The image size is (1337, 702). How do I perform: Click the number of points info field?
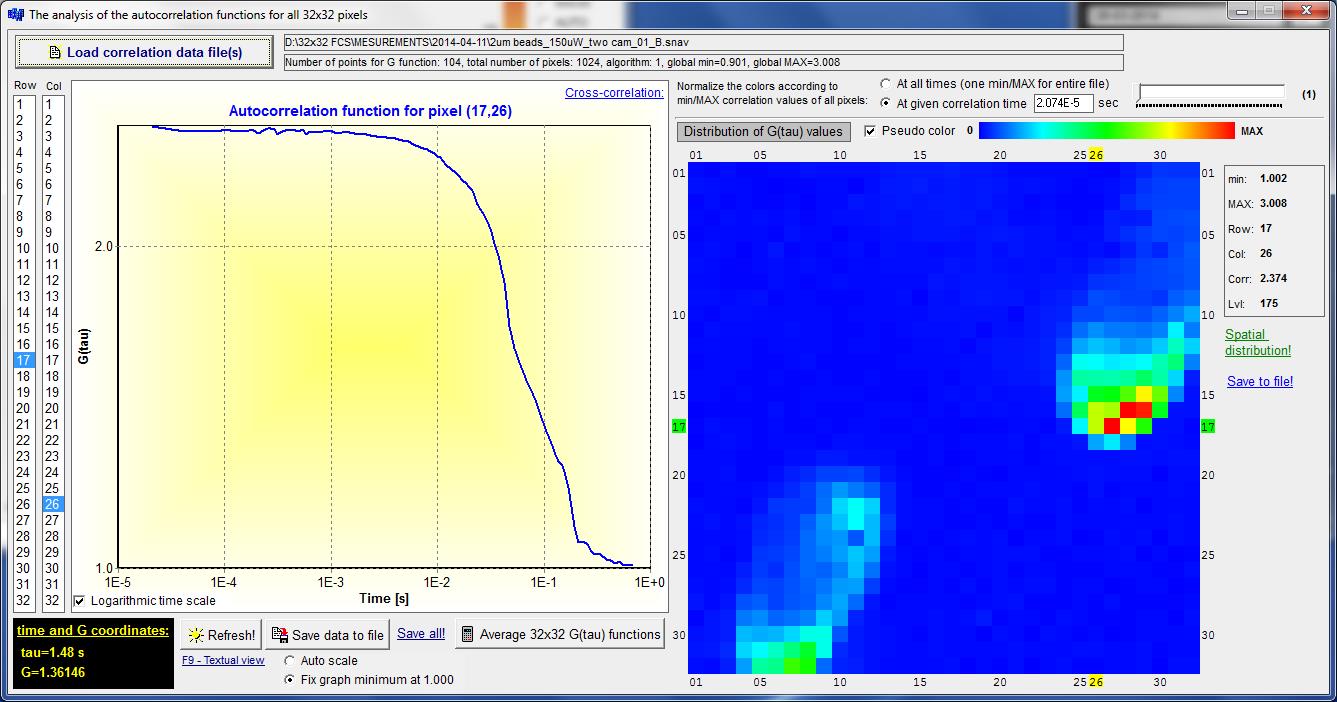coord(704,62)
